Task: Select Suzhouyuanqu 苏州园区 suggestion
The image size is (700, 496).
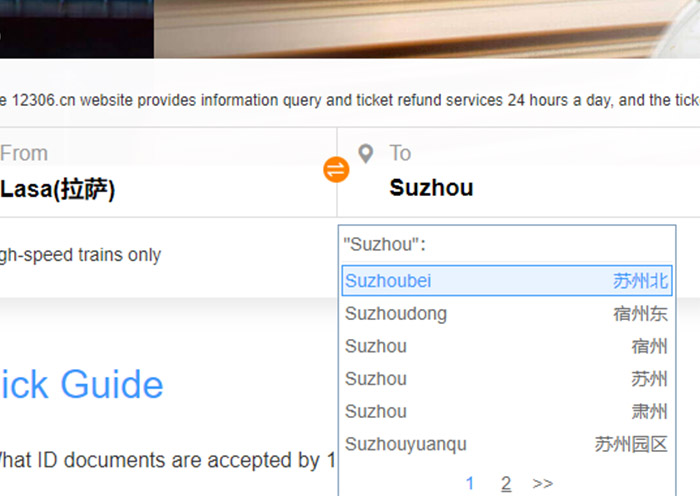Action: coord(507,444)
